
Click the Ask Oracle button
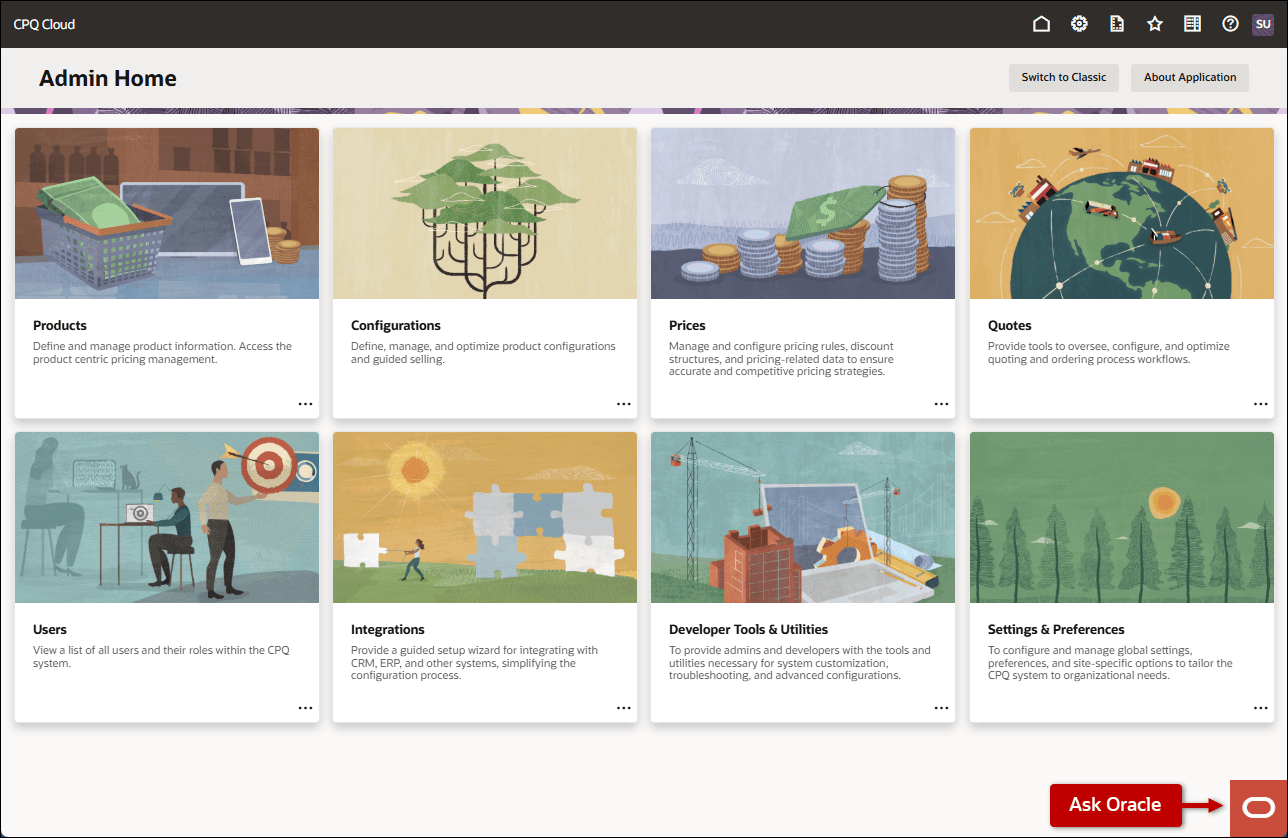tap(1115, 805)
